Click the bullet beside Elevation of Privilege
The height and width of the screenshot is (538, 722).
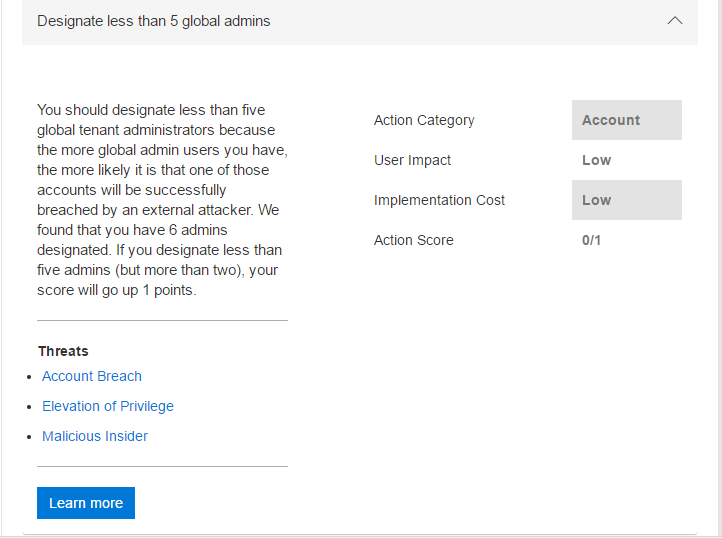pos(30,407)
